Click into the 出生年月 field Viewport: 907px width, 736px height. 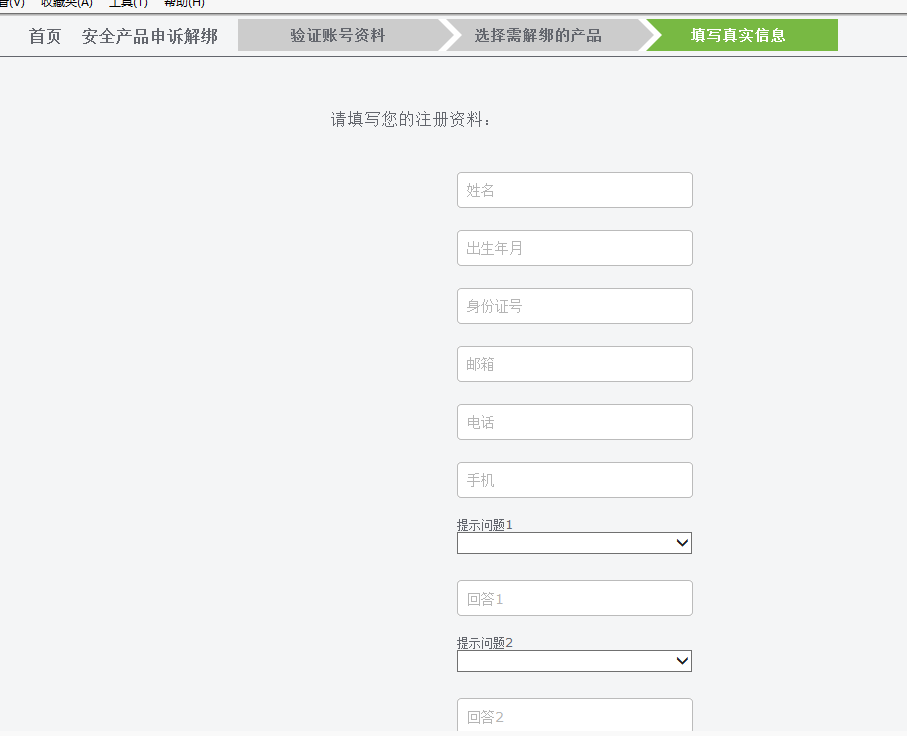tap(574, 248)
